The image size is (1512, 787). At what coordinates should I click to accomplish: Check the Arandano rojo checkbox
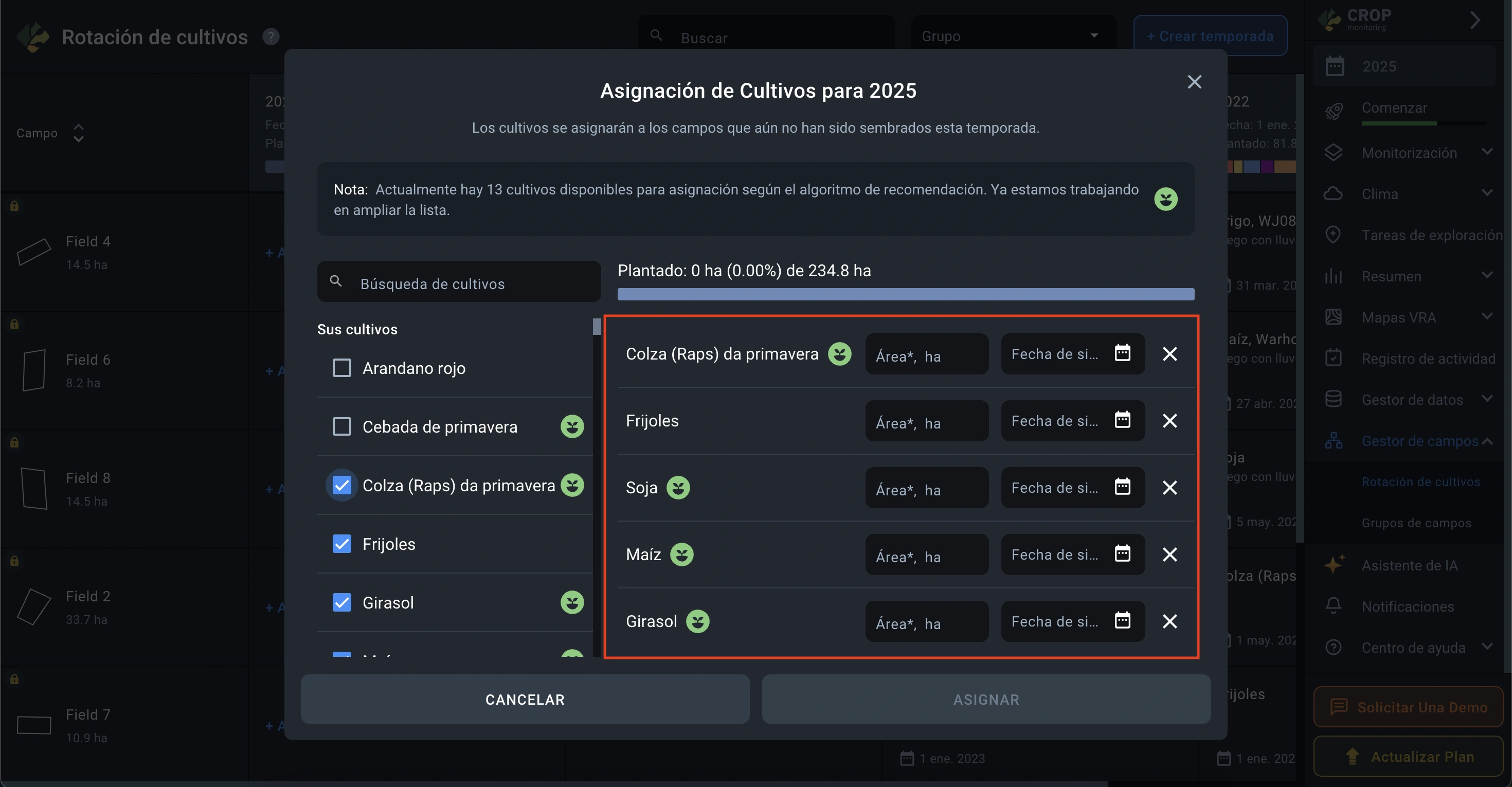click(x=341, y=367)
